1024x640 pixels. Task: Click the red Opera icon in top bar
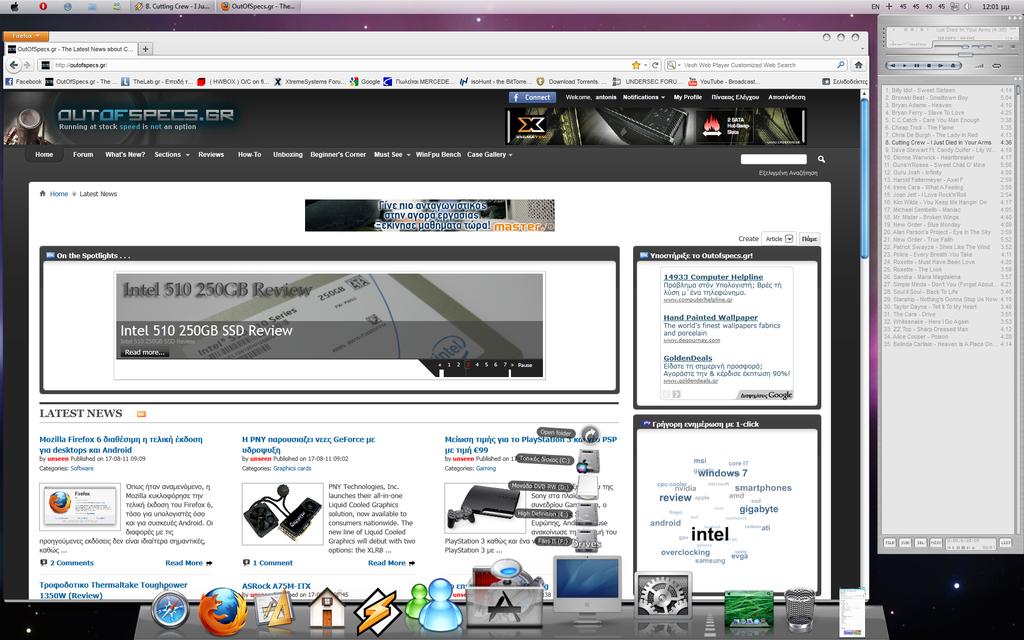click(43, 7)
